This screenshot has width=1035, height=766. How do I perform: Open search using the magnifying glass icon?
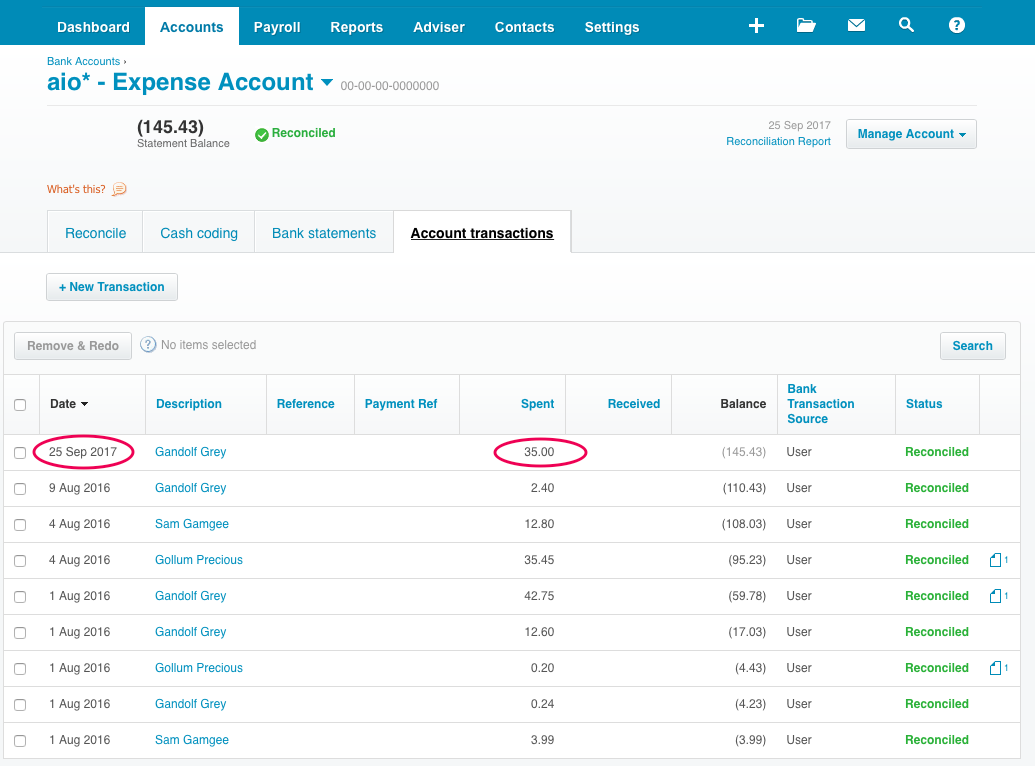pos(906,25)
